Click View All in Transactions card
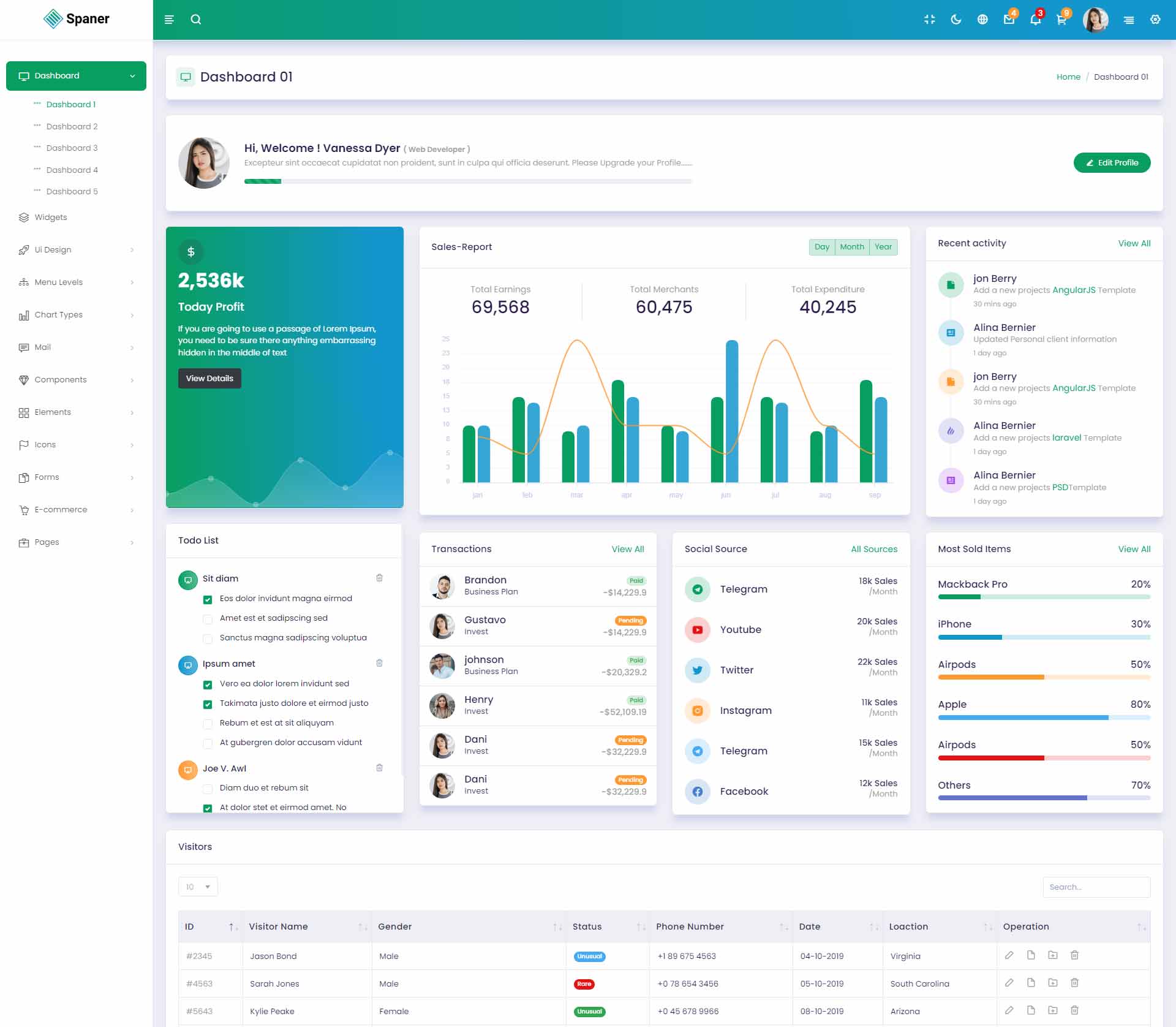The image size is (1176, 1027). tap(627, 549)
